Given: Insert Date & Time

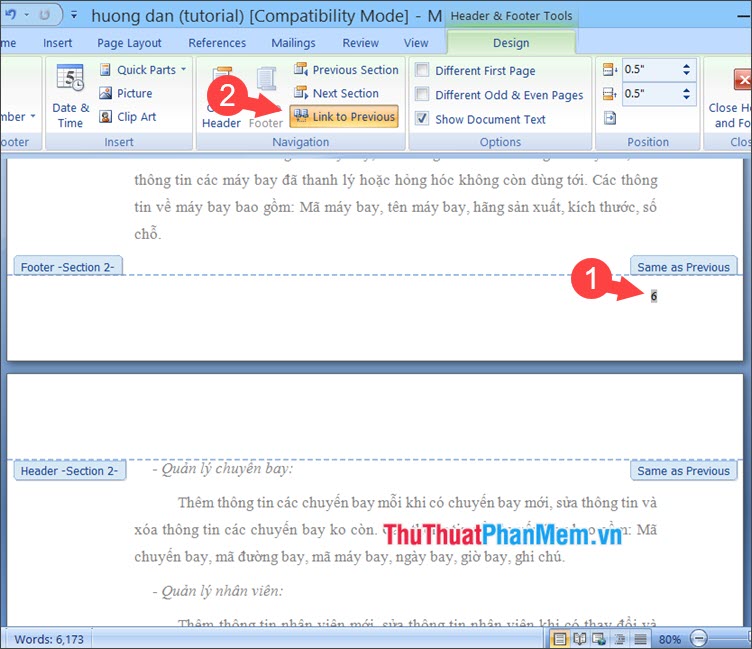Looking at the screenshot, I should pyautogui.click(x=70, y=96).
